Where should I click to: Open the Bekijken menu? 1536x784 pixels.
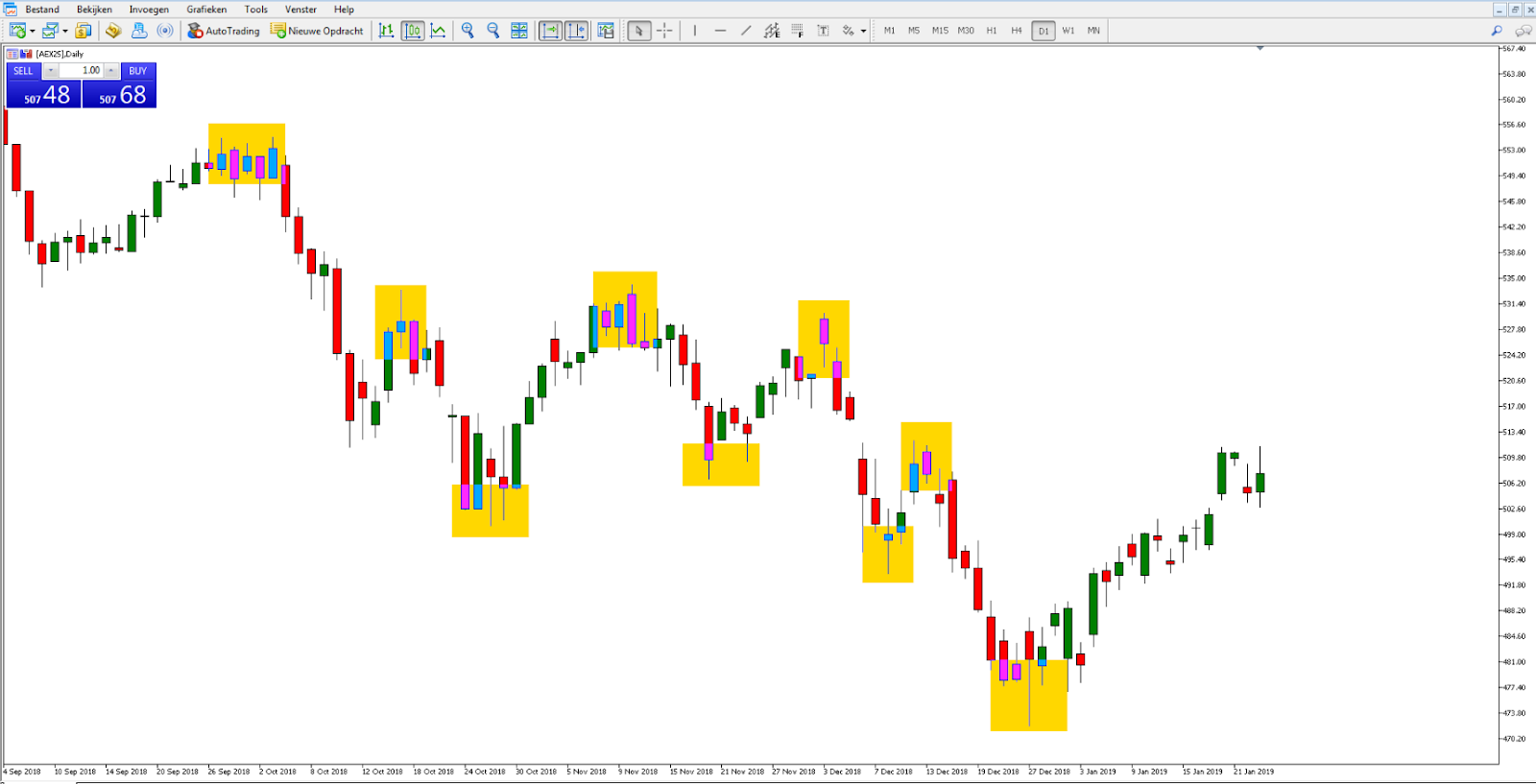94,10
